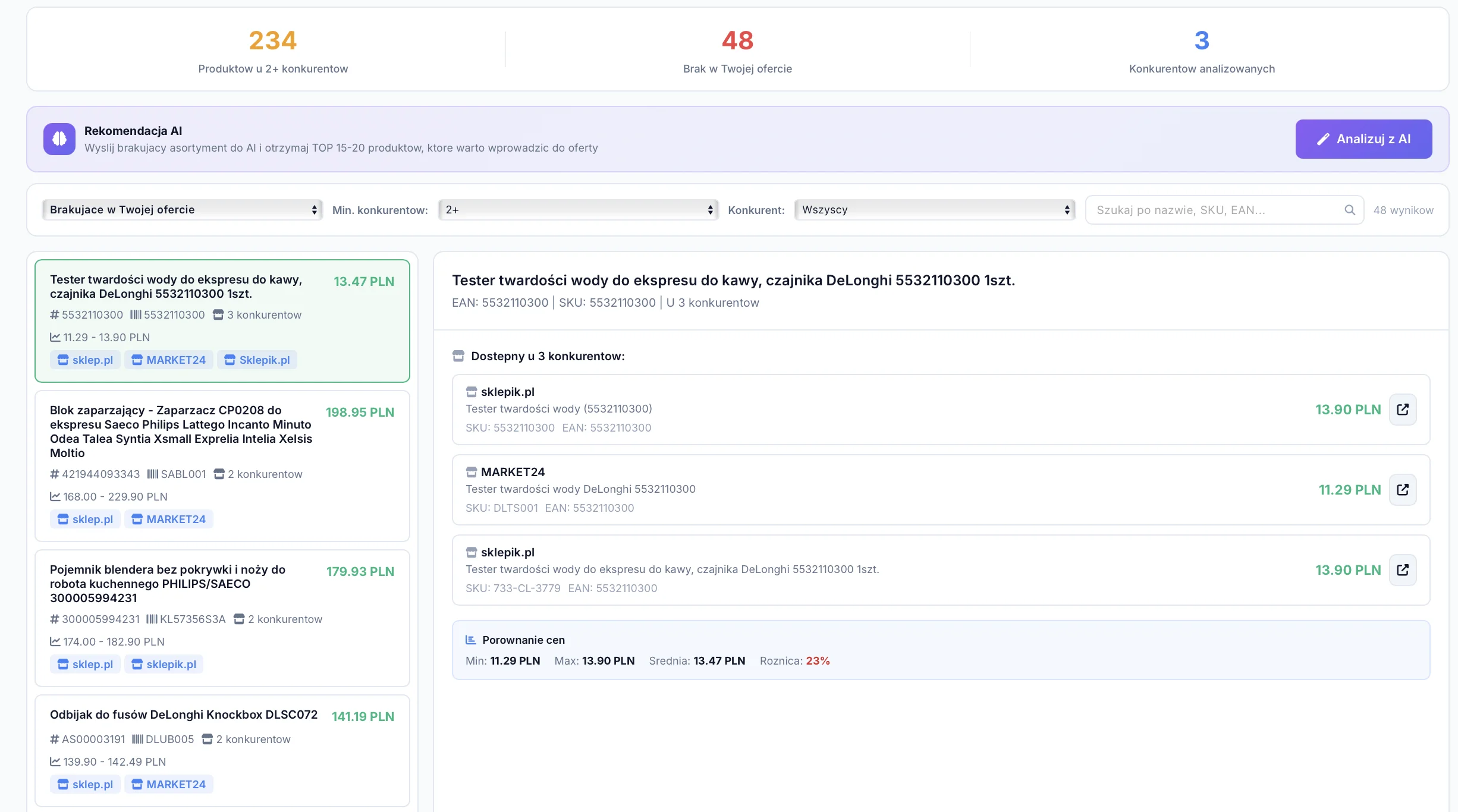Open external link for sklepik.pl 13.90 PLN offer
1458x812 pixels.
pos(1402,410)
